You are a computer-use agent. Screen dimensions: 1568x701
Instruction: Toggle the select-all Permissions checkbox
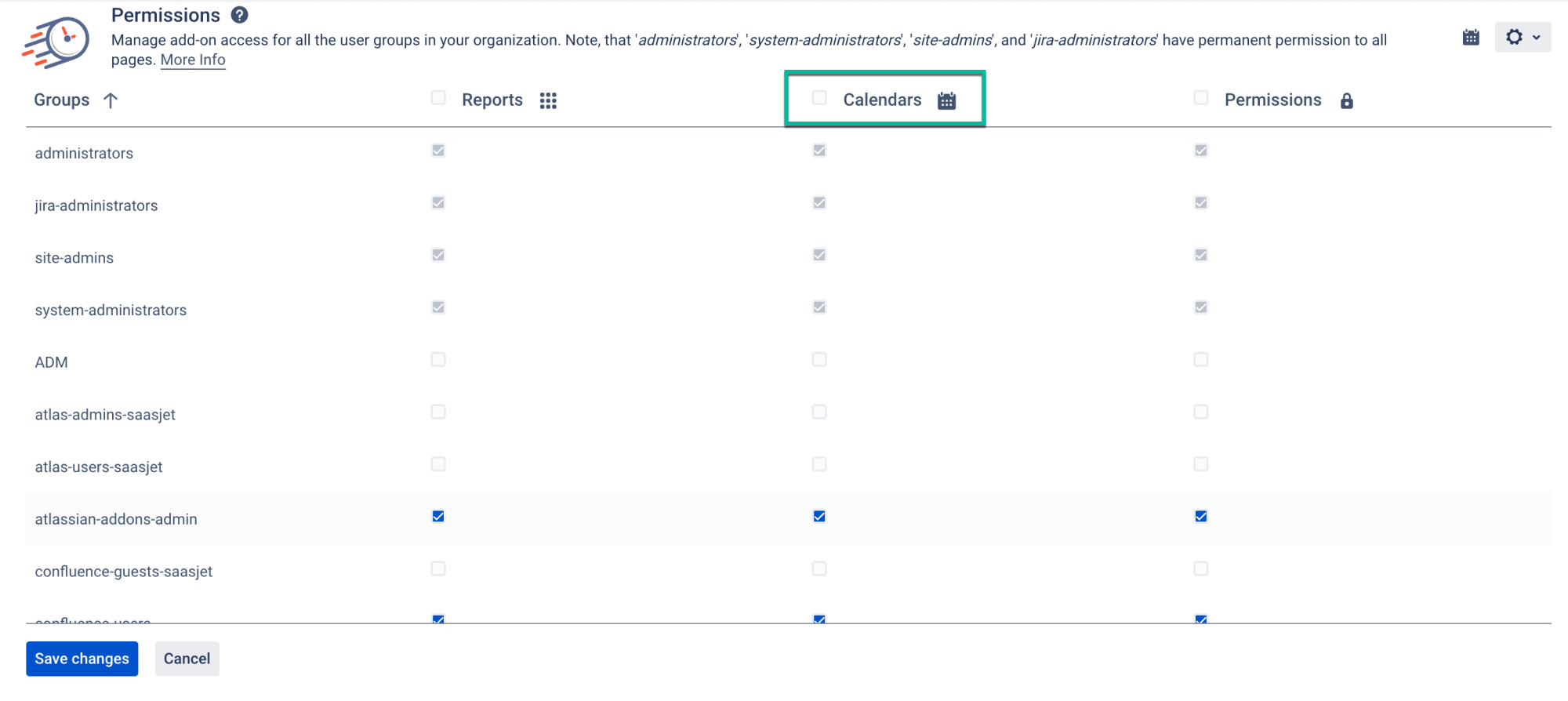pos(1200,98)
